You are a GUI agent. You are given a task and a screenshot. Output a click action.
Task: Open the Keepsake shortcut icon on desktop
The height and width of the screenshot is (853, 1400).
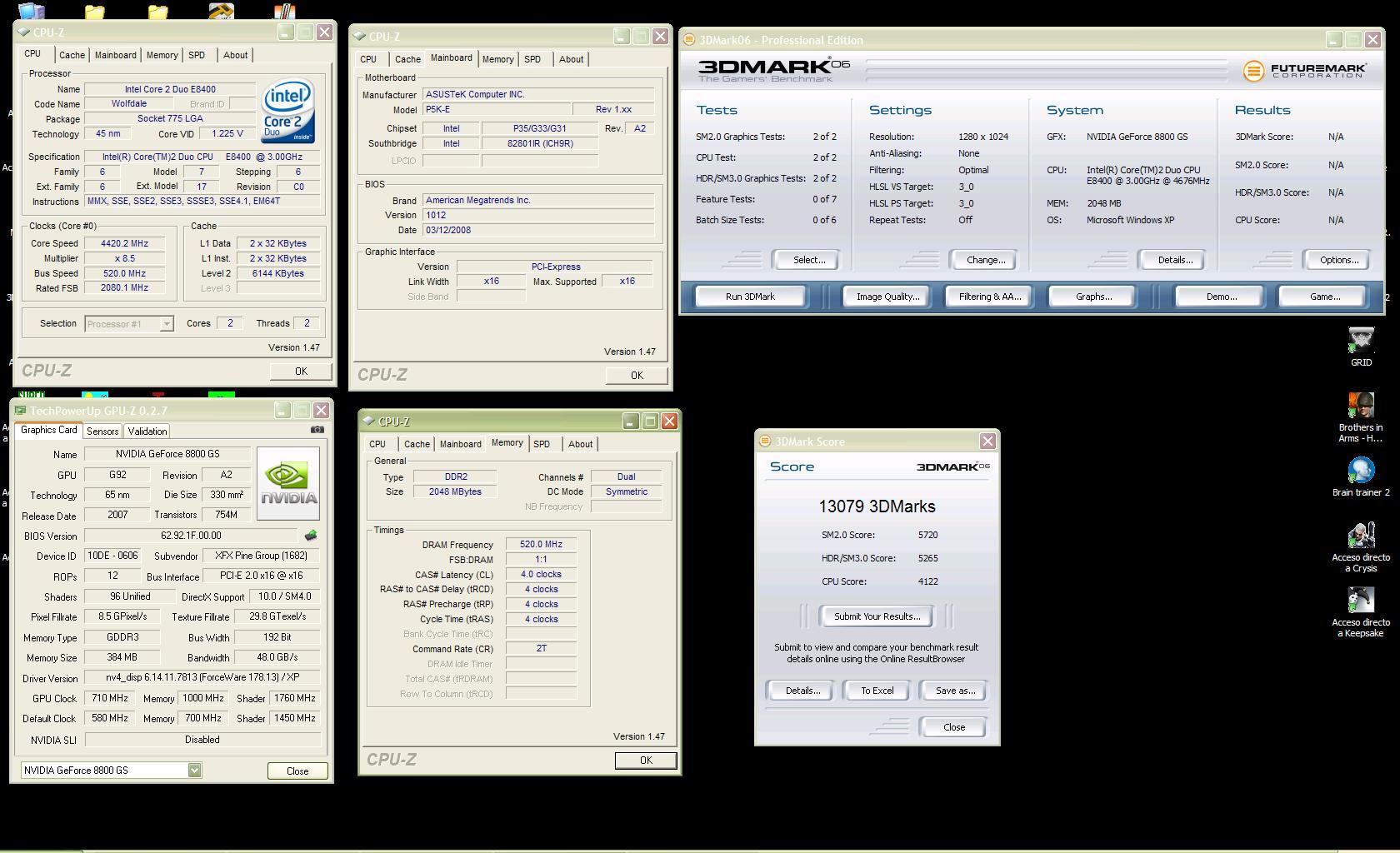click(1361, 612)
